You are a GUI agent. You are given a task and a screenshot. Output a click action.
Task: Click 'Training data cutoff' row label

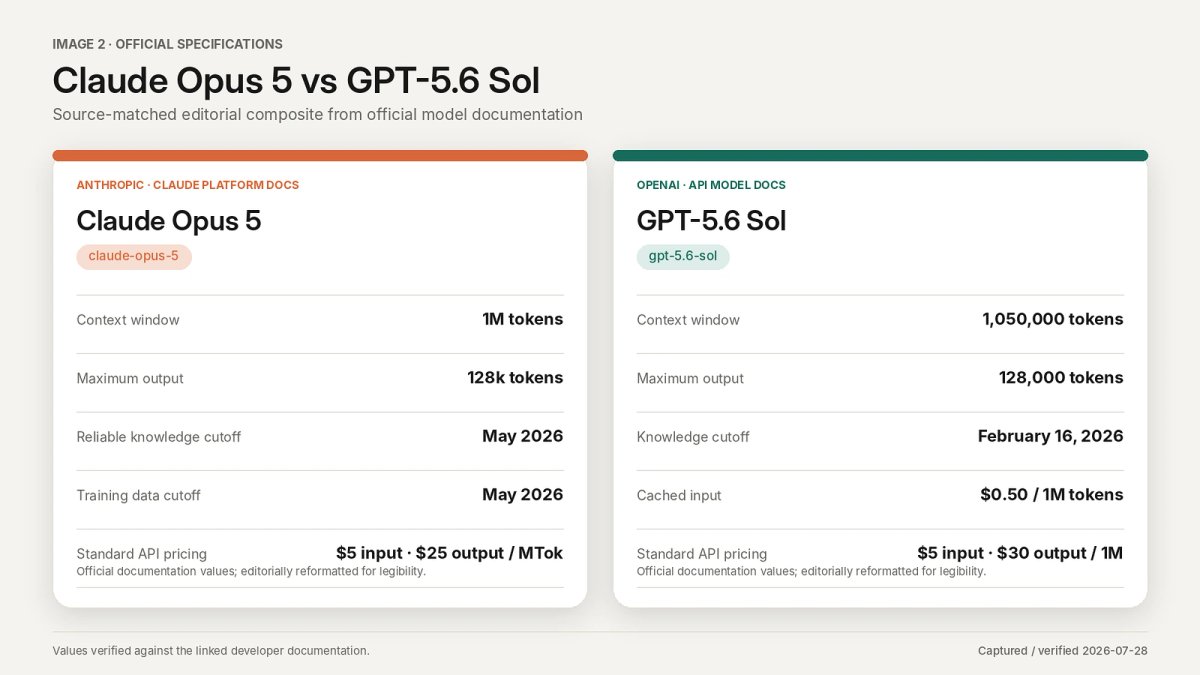click(x=139, y=495)
